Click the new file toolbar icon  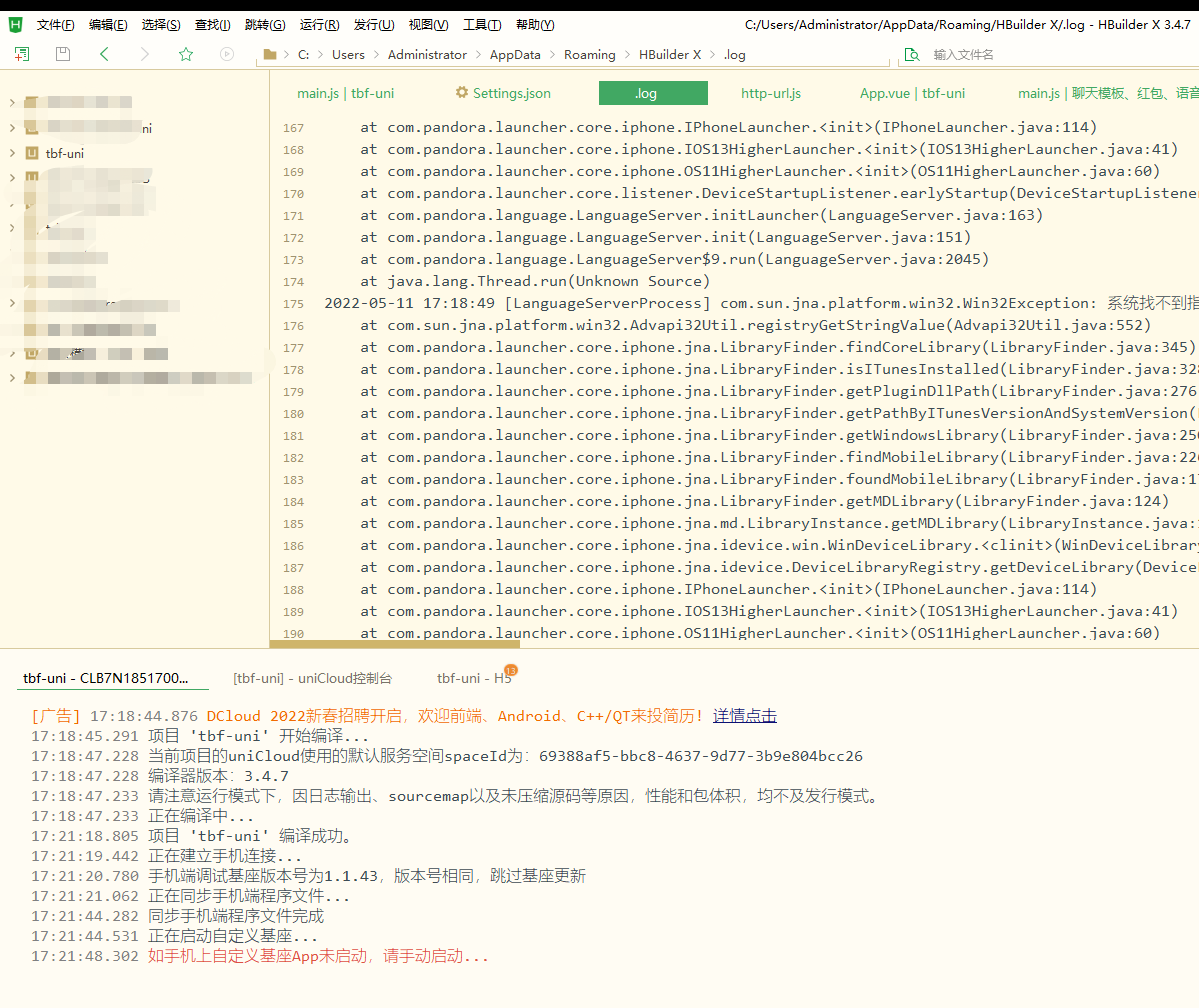22,54
